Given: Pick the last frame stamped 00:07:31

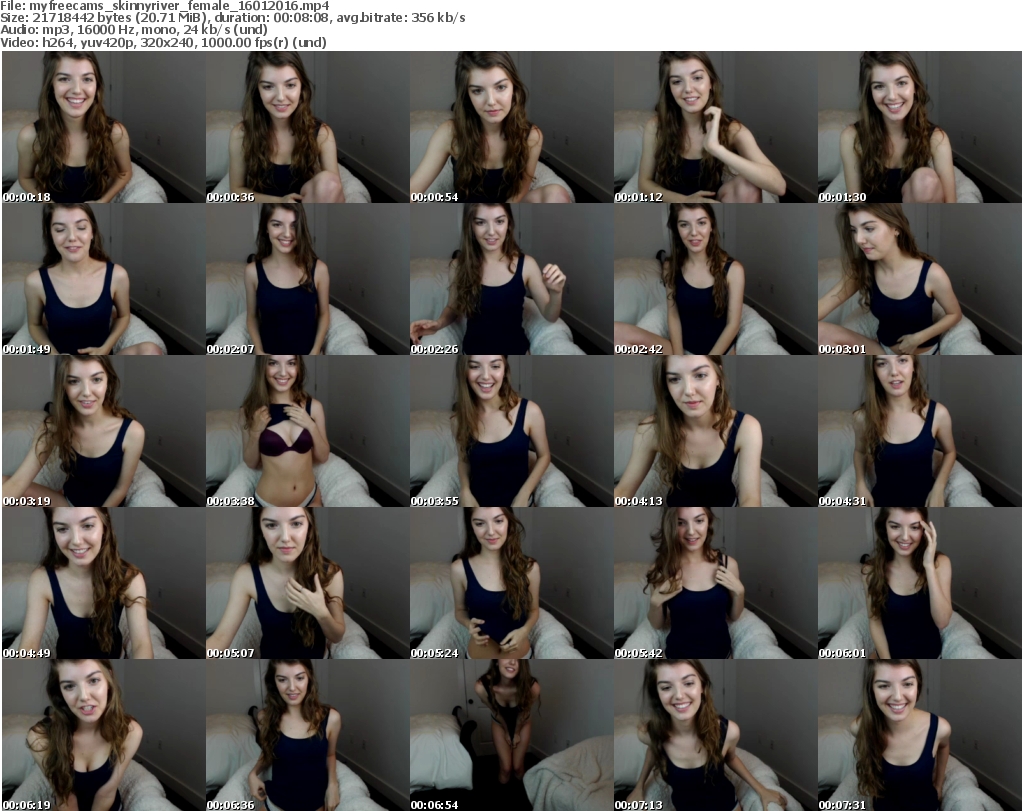Looking at the screenshot, I should [920, 735].
